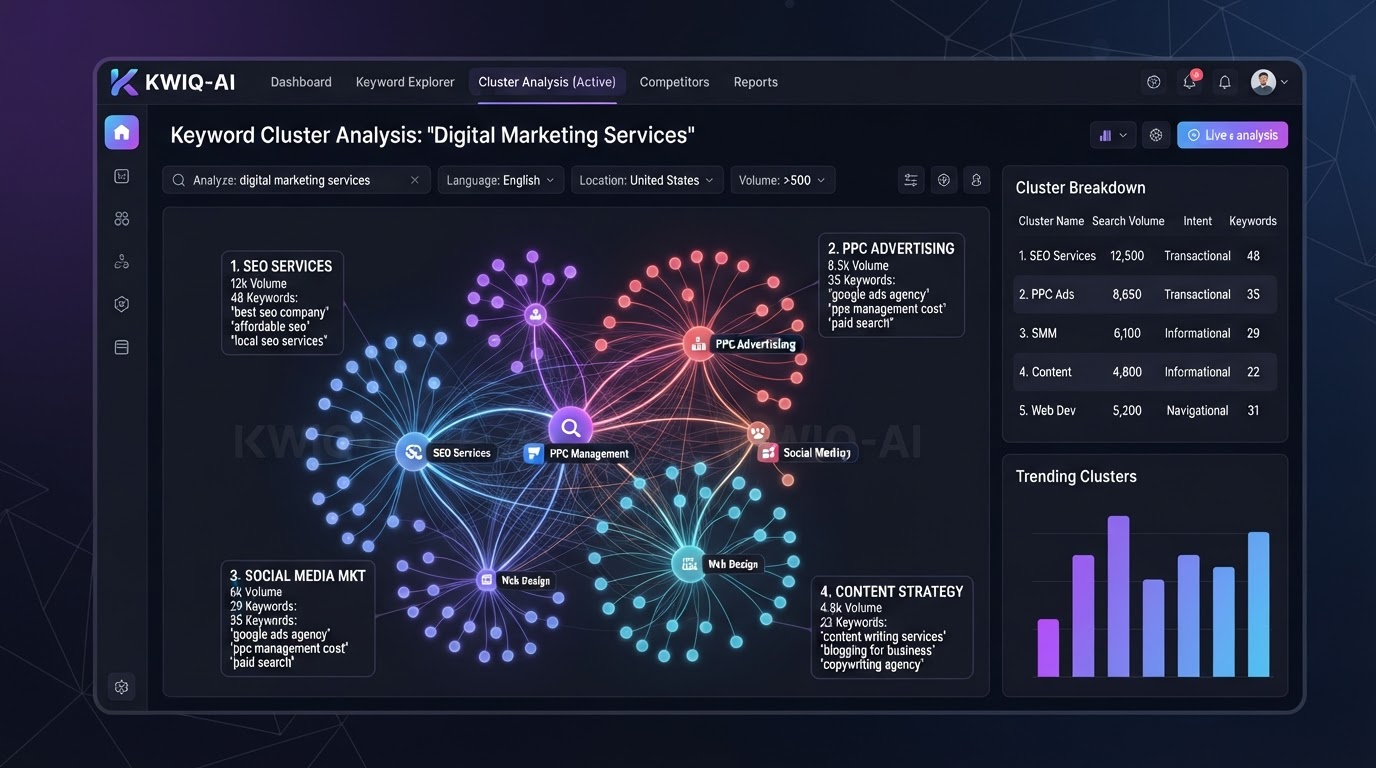Select the "1. SEO Services" table row

point(1145,256)
